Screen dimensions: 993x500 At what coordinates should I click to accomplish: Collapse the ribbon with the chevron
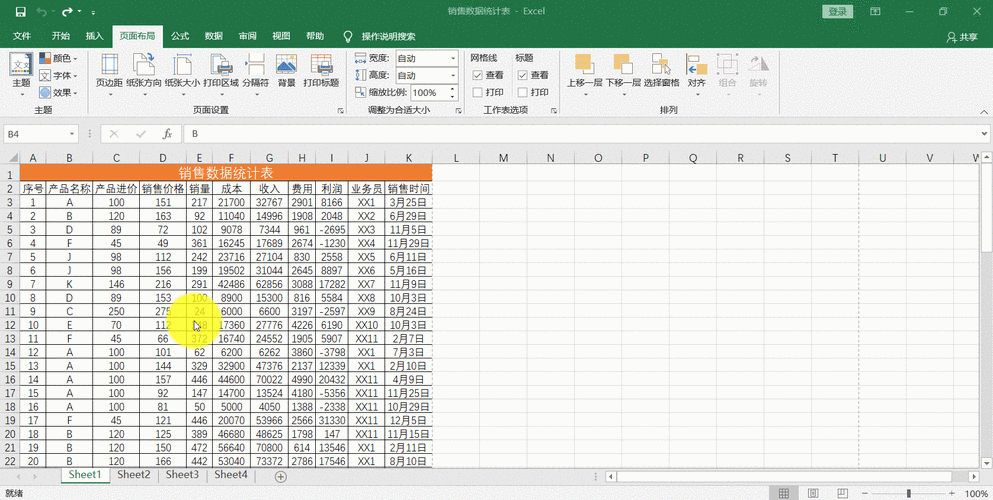coord(984,111)
